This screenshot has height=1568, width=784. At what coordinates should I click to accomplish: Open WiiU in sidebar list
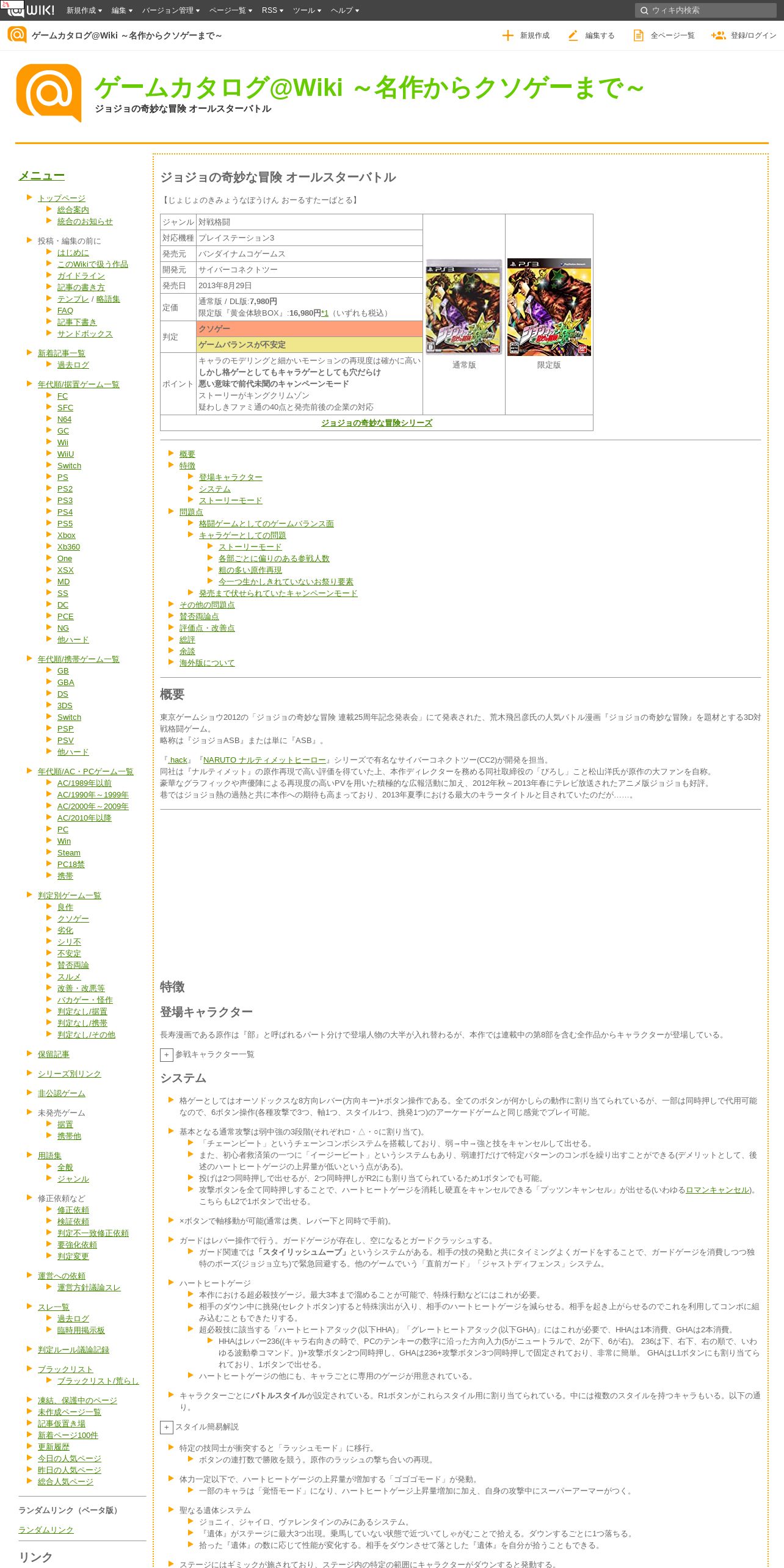pos(65,454)
